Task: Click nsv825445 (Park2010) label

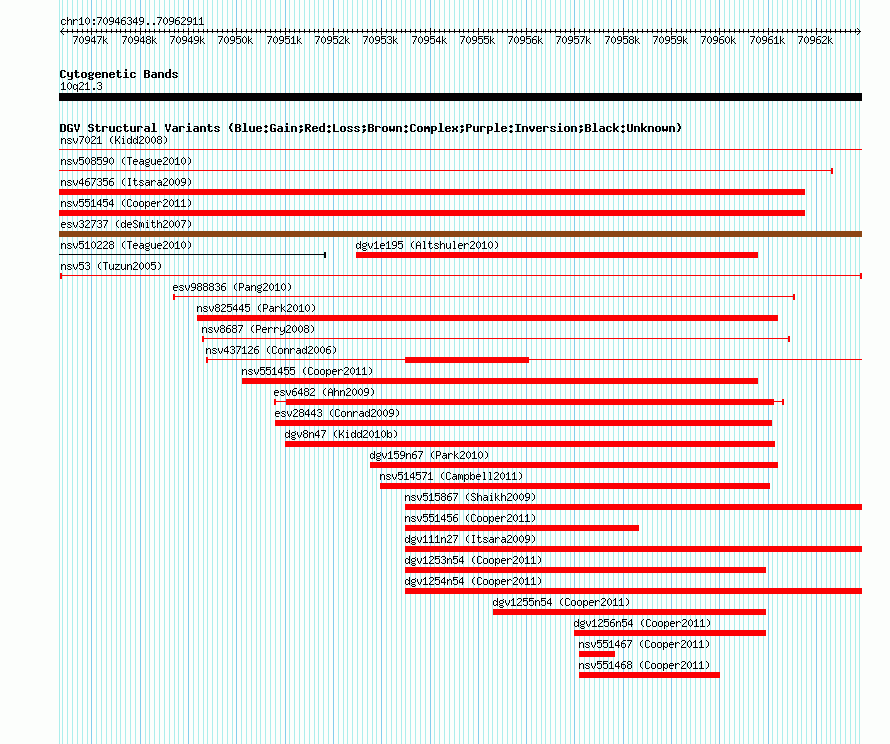Action: tap(256, 308)
